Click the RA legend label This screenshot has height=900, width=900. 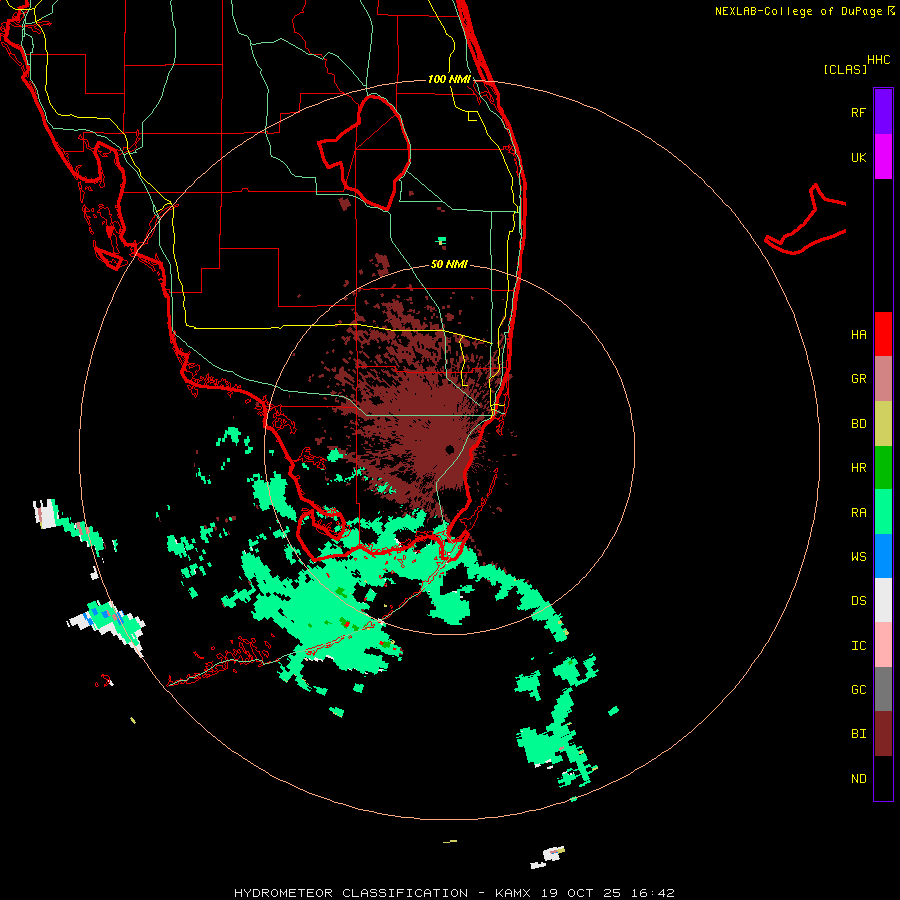pyautogui.click(x=858, y=513)
